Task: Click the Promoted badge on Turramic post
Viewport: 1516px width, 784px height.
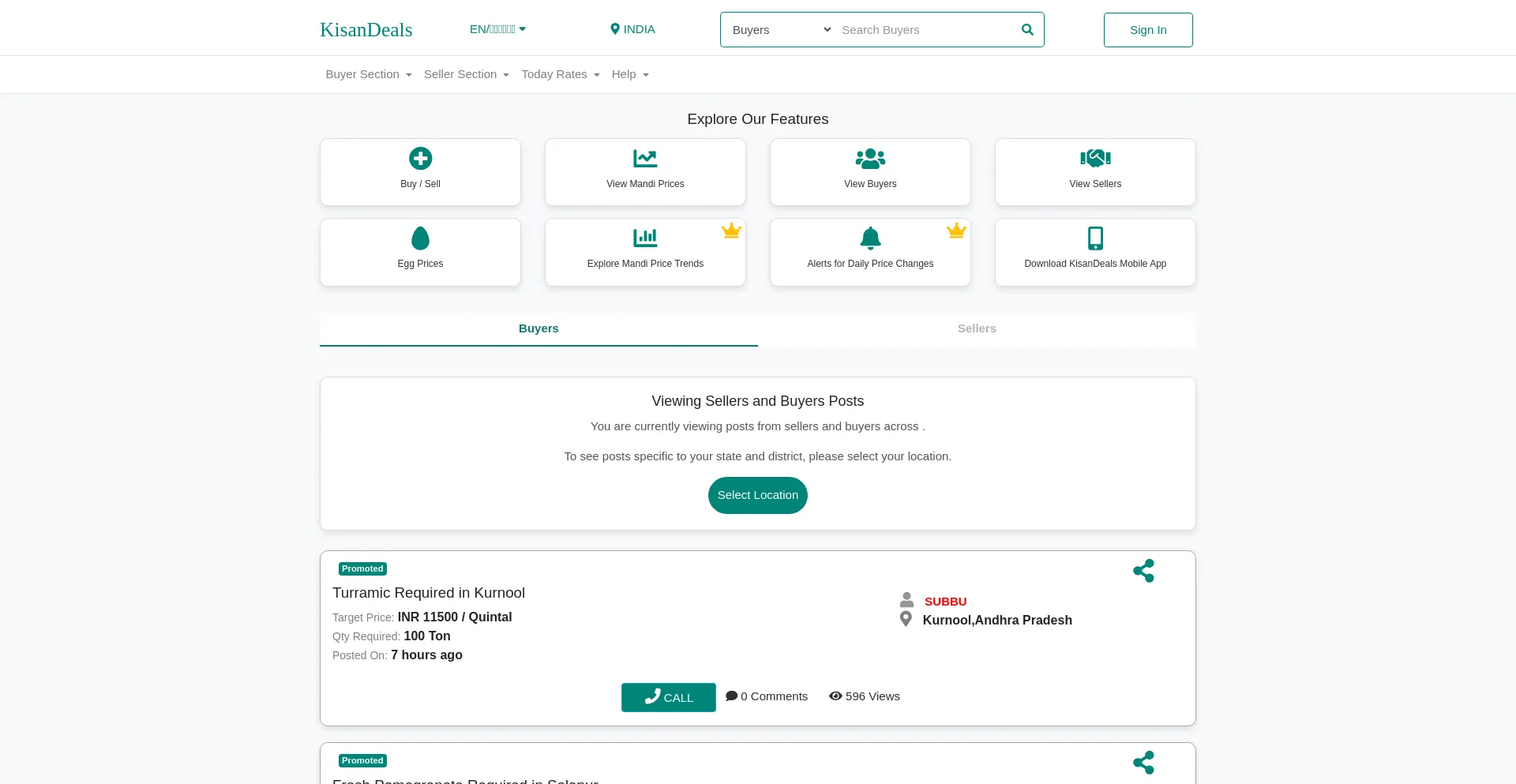Action: point(362,568)
